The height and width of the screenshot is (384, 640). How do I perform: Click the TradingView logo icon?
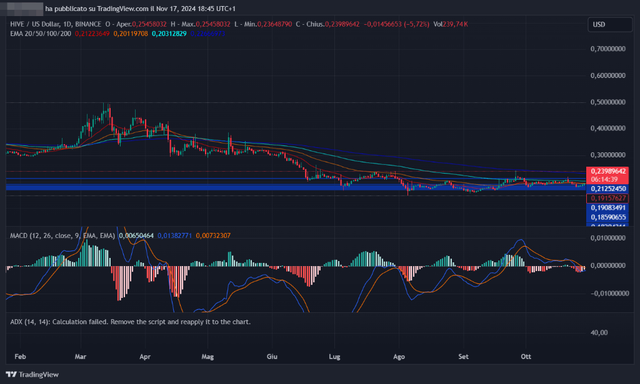click(x=11, y=375)
